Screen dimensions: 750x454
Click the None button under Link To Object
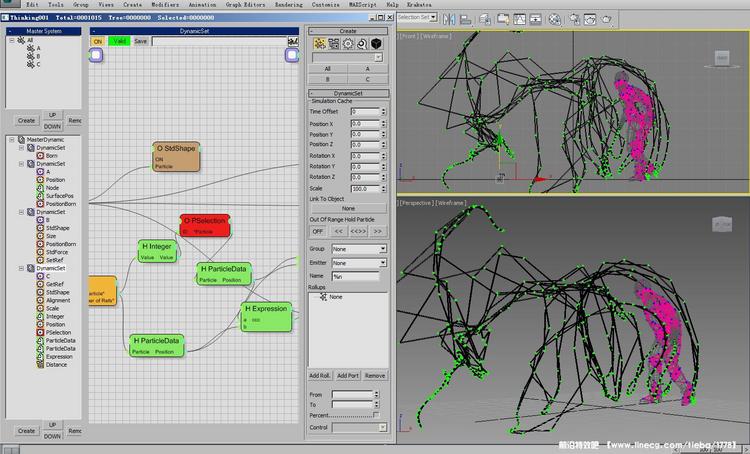coord(348,209)
